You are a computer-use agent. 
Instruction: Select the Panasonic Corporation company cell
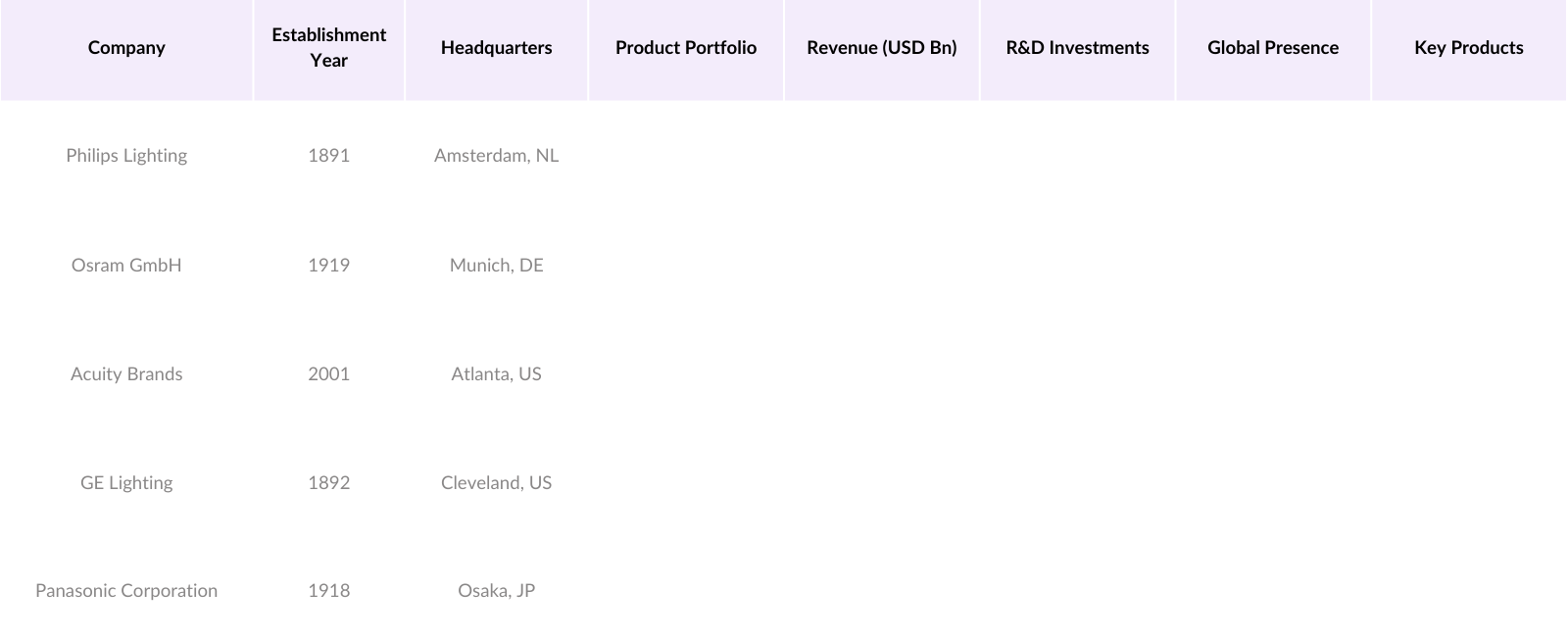pos(126,591)
